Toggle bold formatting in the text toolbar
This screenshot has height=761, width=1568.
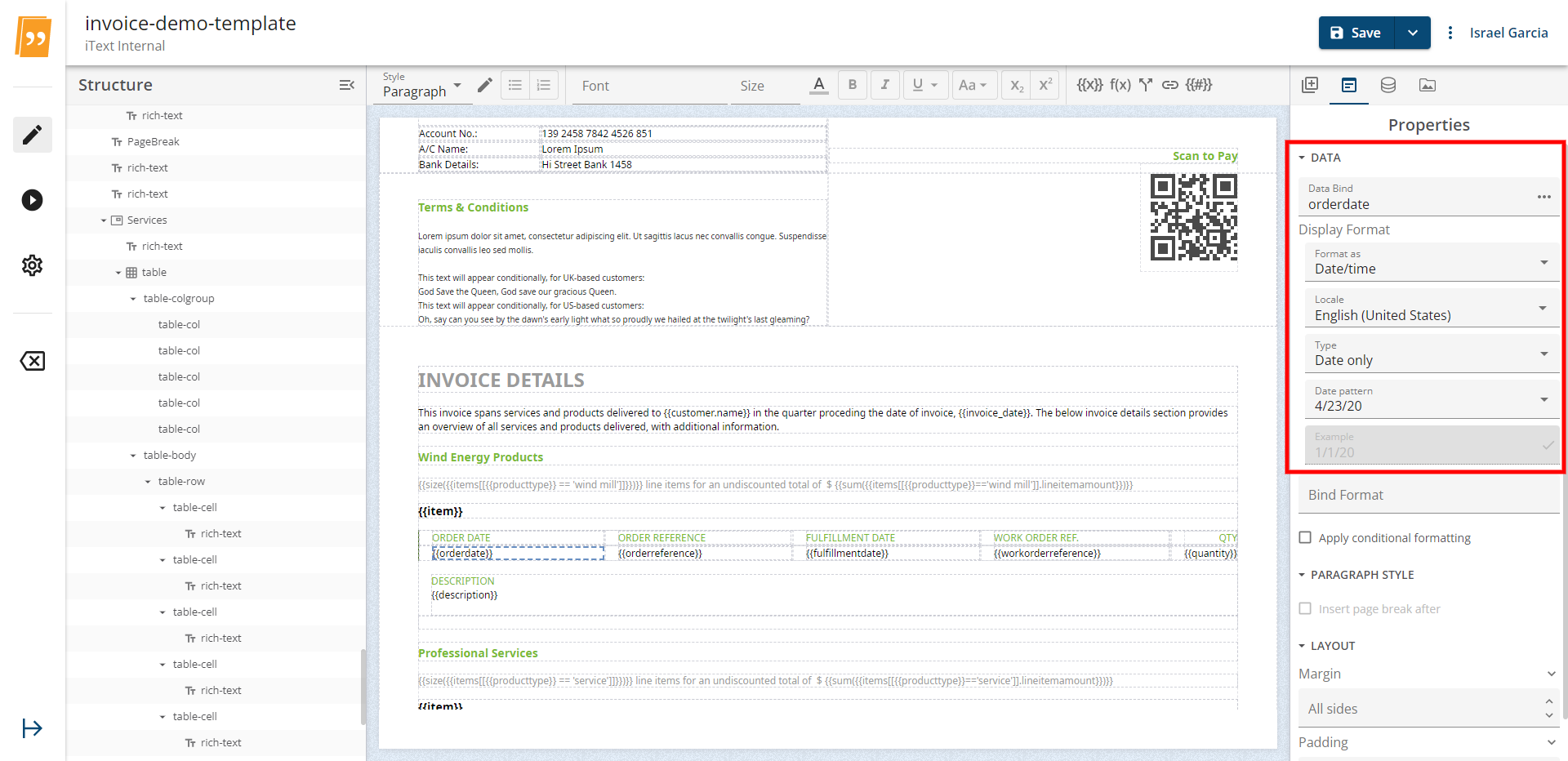pyautogui.click(x=852, y=84)
